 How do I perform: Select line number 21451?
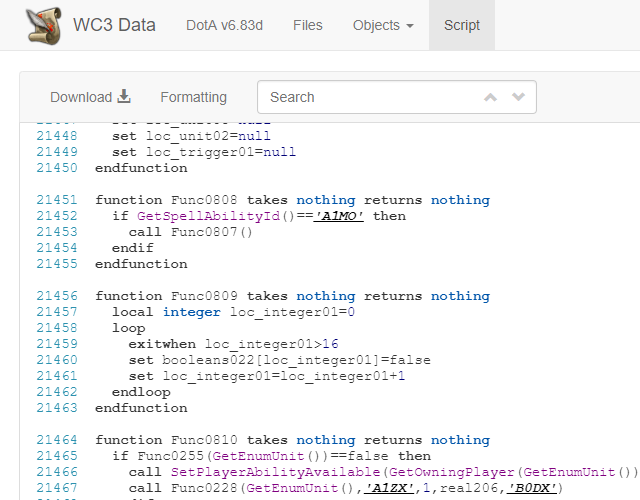57,200
